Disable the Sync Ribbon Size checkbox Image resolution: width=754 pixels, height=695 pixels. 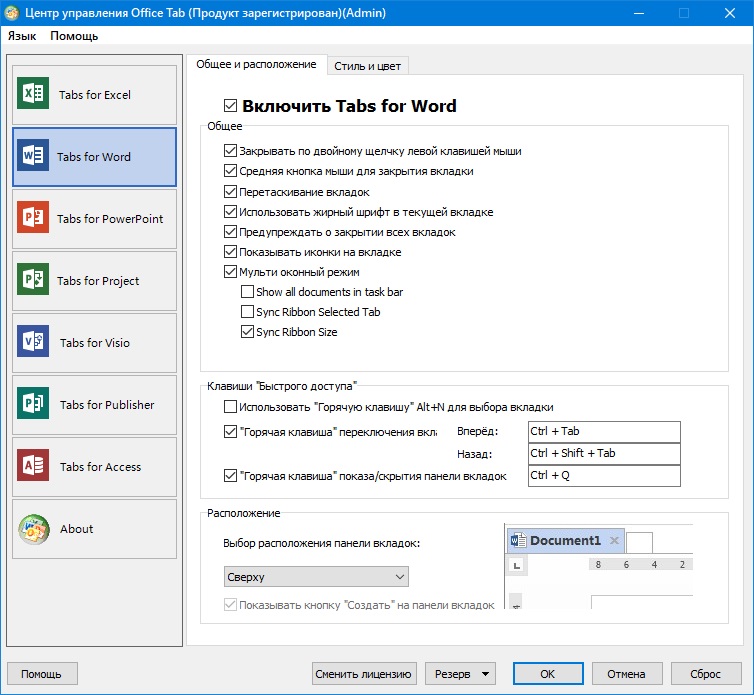(x=248, y=332)
